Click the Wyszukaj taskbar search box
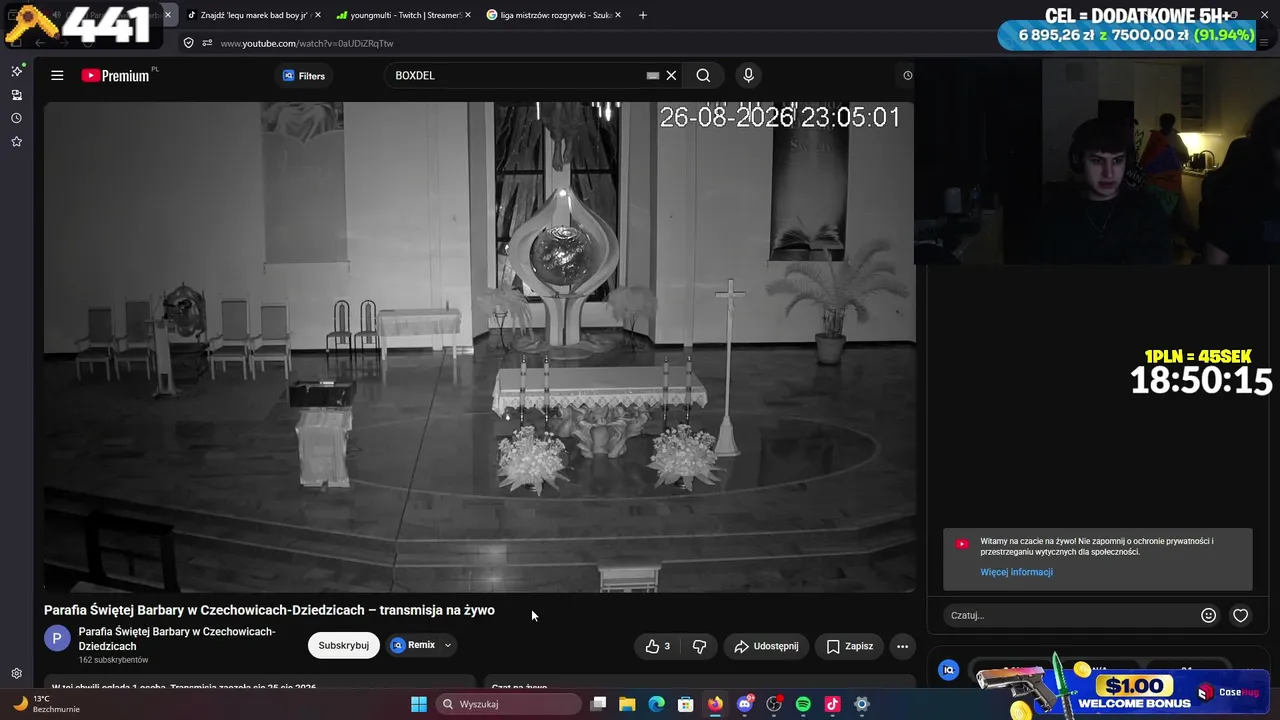 [510, 704]
